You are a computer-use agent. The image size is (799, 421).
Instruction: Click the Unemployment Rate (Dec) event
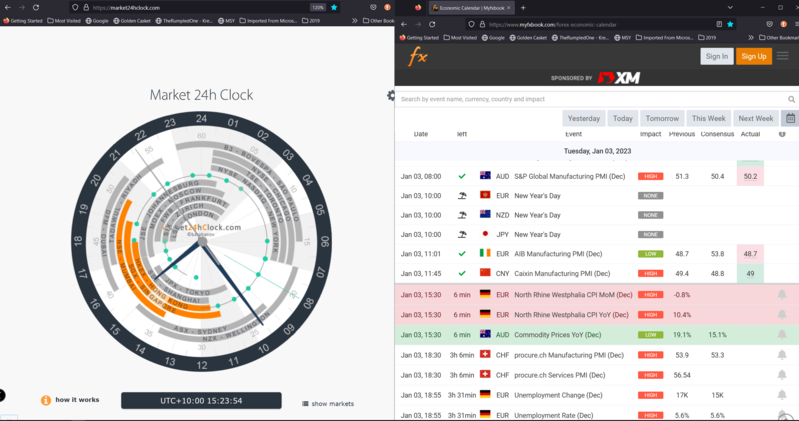pyautogui.click(x=553, y=415)
